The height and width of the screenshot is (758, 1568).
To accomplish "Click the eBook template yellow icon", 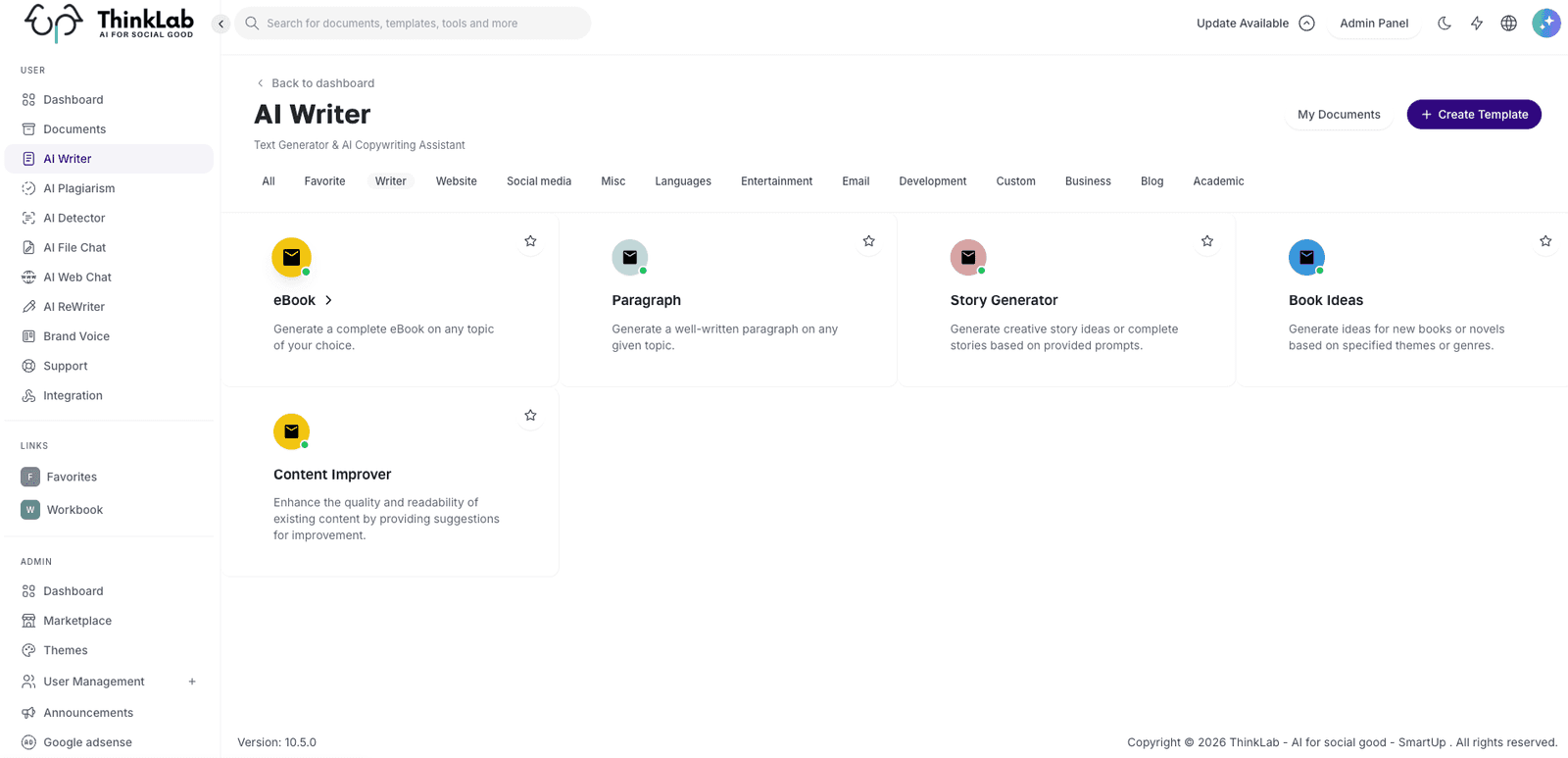I will click(291, 257).
